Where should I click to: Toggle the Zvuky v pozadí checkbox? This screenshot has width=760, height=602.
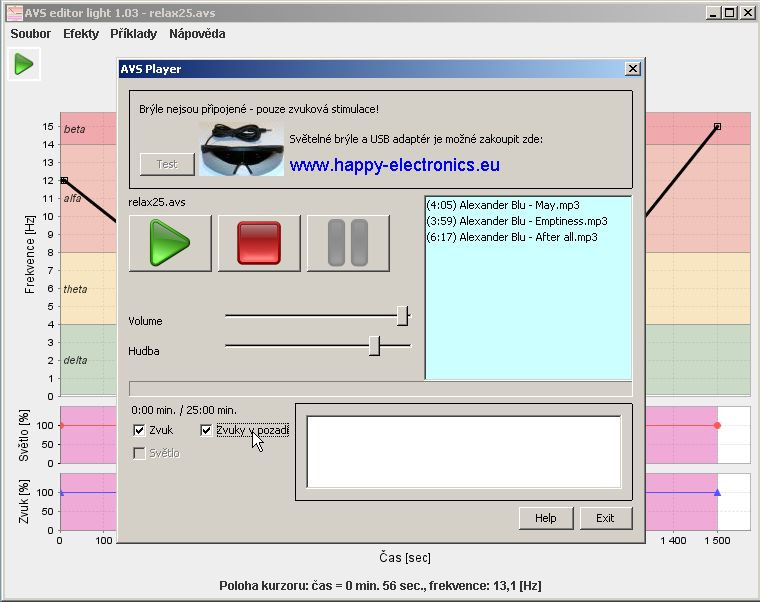coord(206,430)
